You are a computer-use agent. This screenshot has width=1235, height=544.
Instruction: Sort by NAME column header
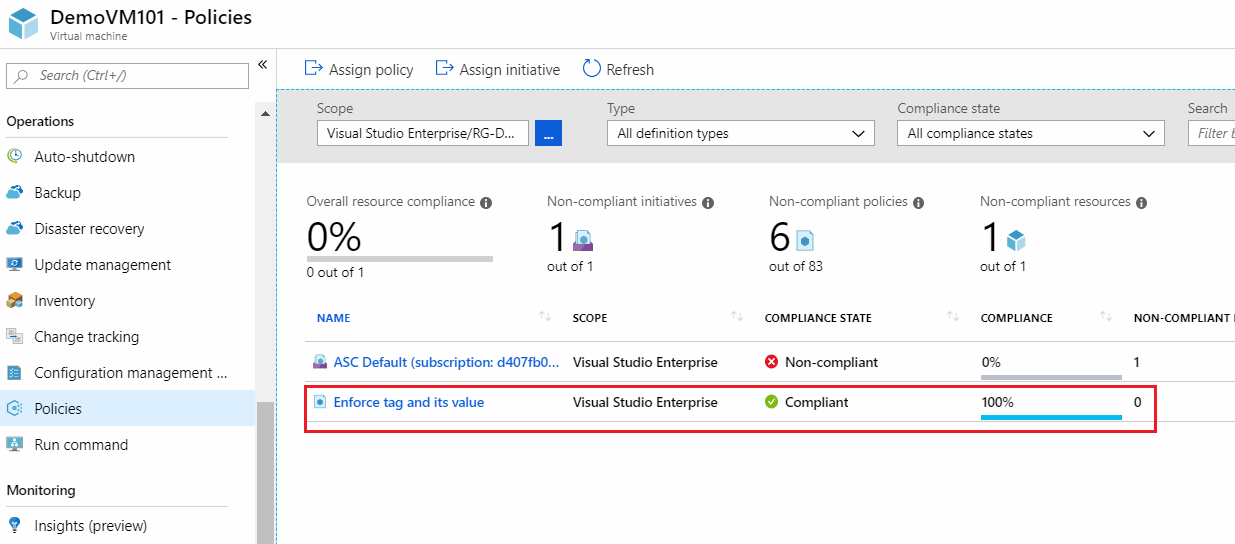tap(333, 318)
